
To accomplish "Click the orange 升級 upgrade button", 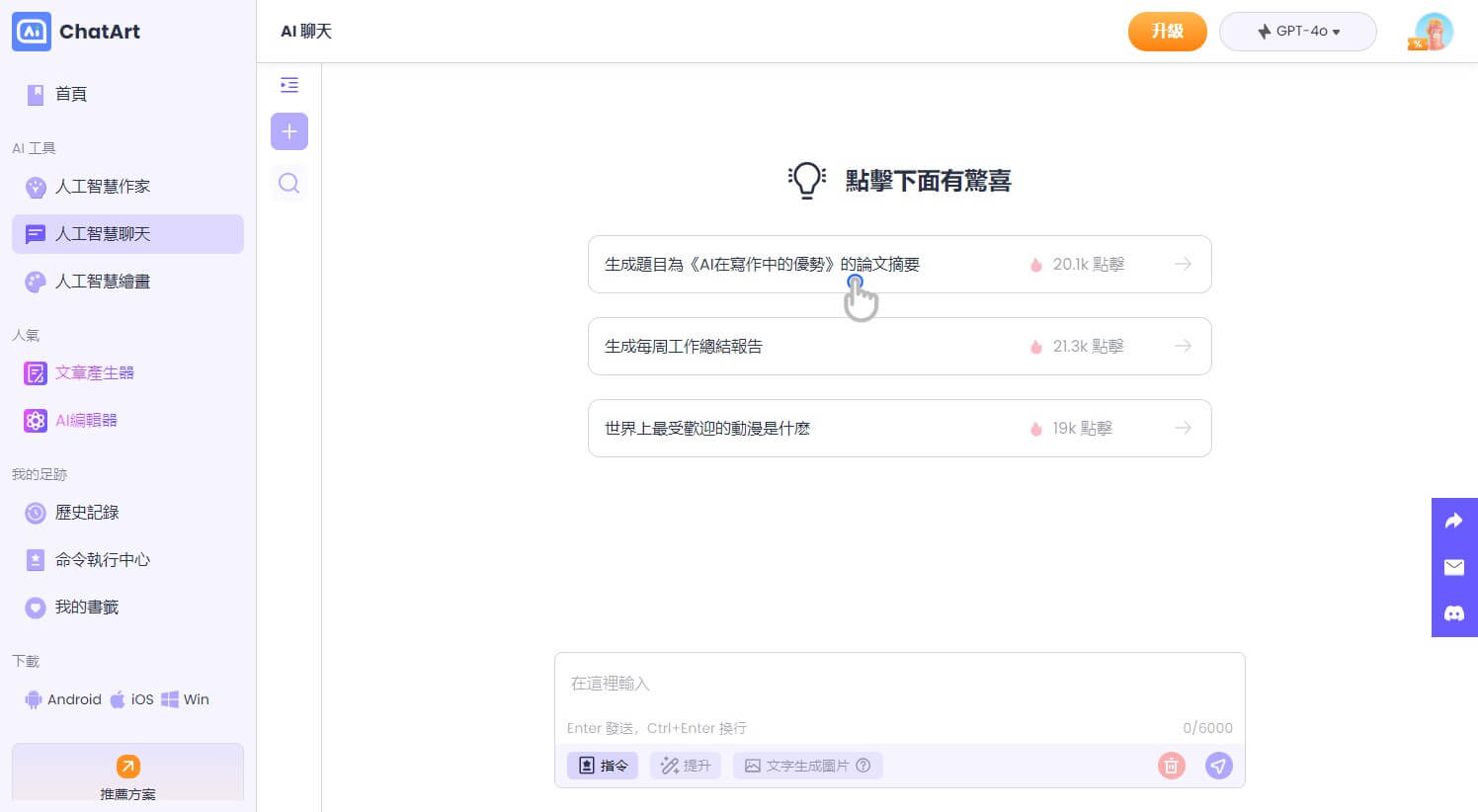I will click(1167, 32).
